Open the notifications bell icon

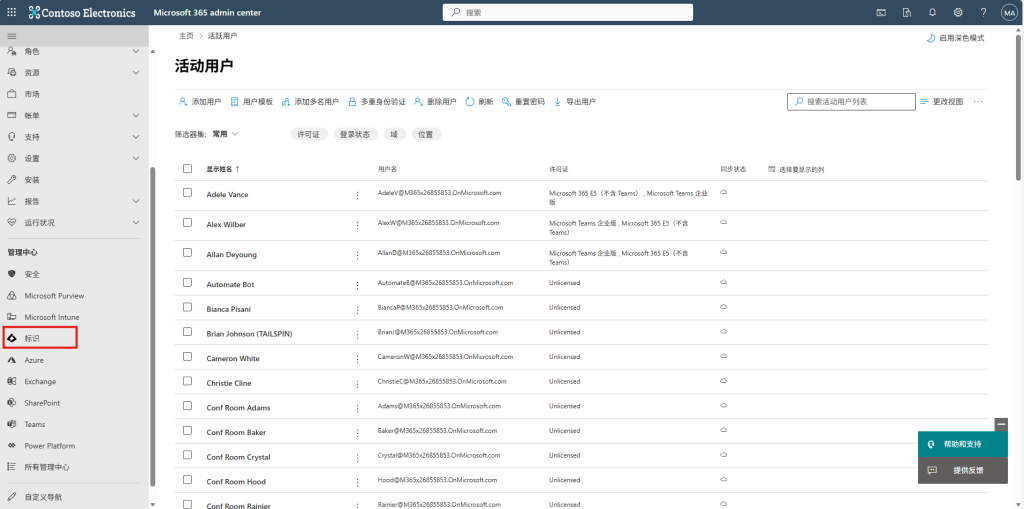click(932, 12)
